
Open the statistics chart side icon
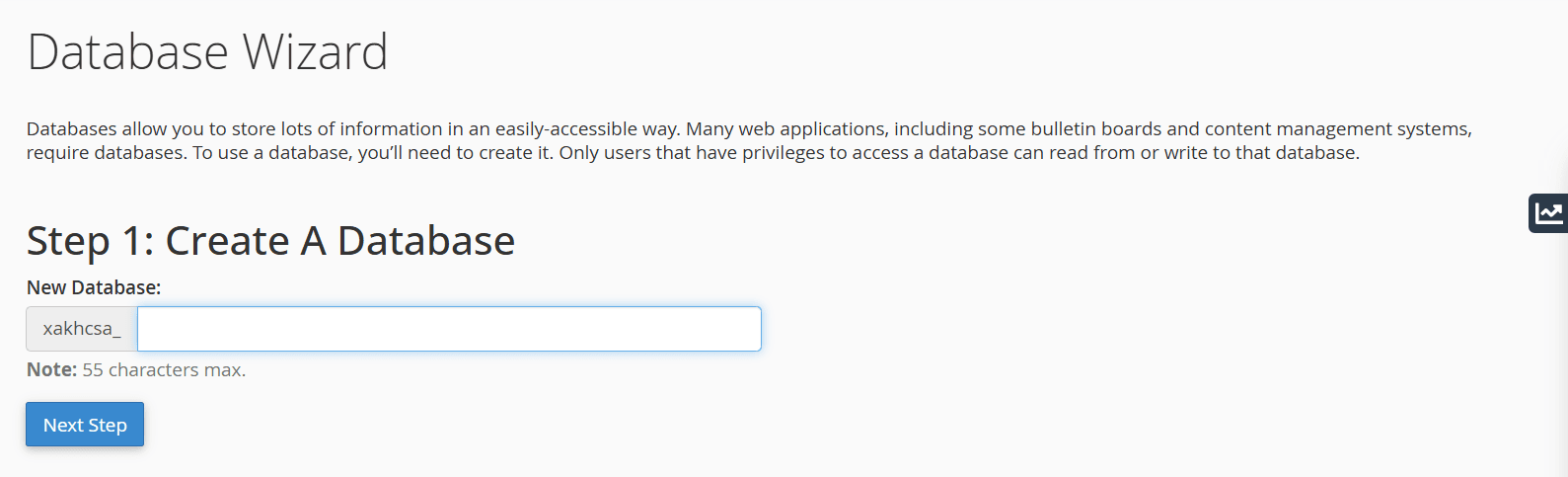1549,212
